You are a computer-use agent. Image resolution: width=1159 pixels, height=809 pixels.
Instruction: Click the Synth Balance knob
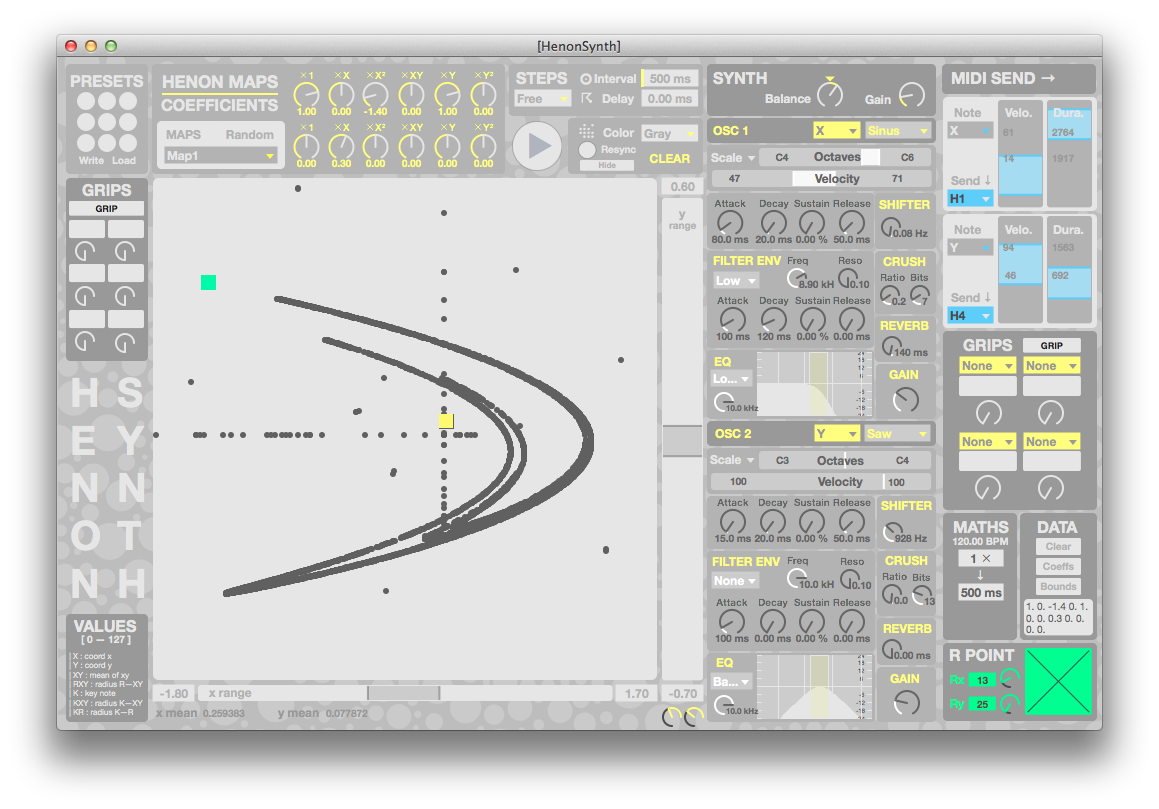point(830,95)
